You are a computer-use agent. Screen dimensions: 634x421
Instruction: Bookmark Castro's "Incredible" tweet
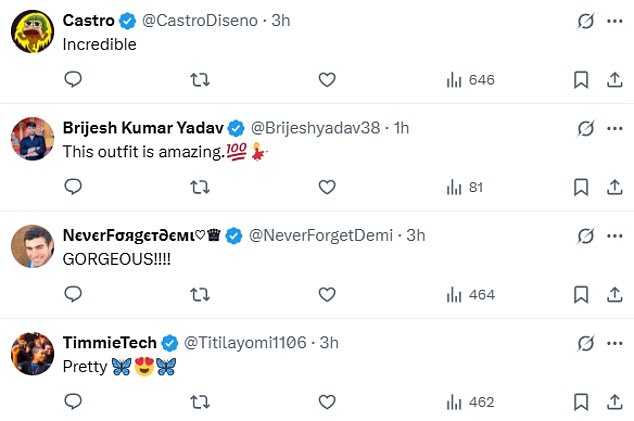coord(580,80)
